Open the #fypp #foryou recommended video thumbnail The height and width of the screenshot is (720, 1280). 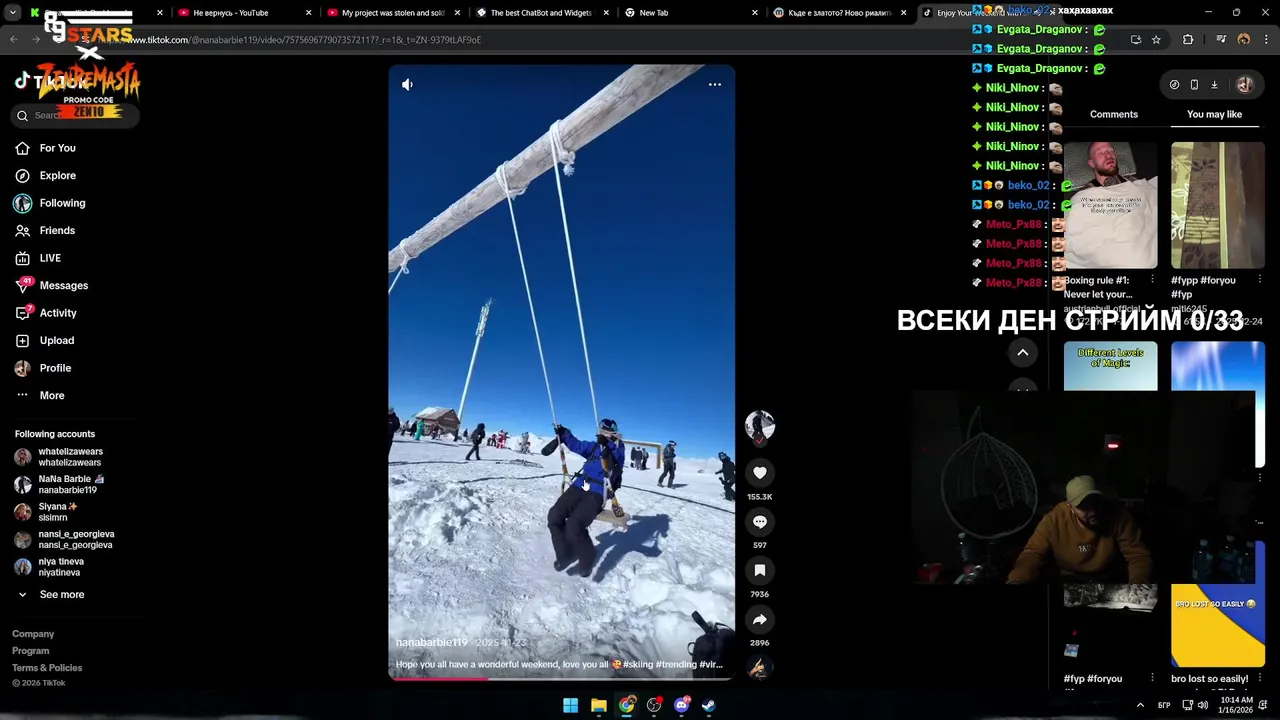(1218, 205)
